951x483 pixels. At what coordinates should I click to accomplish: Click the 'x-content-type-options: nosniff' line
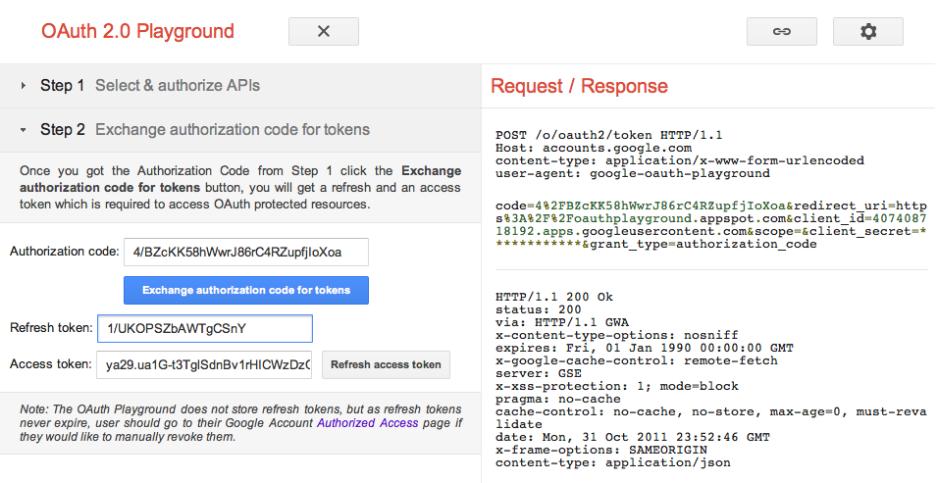[617, 335]
